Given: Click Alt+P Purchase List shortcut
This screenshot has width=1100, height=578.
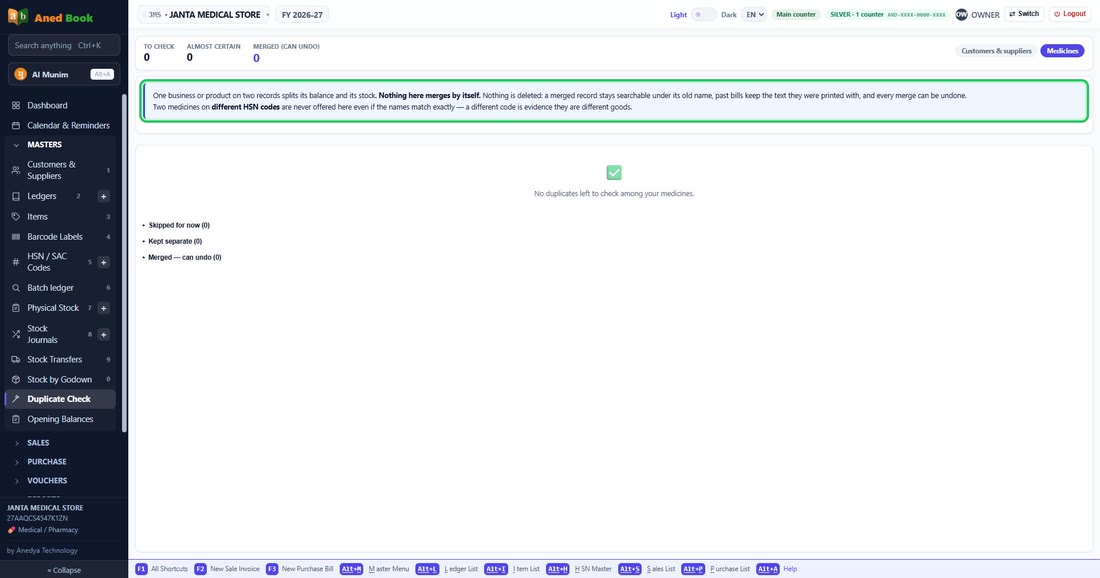Looking at the screenshot, I should (x=716, y=569).
